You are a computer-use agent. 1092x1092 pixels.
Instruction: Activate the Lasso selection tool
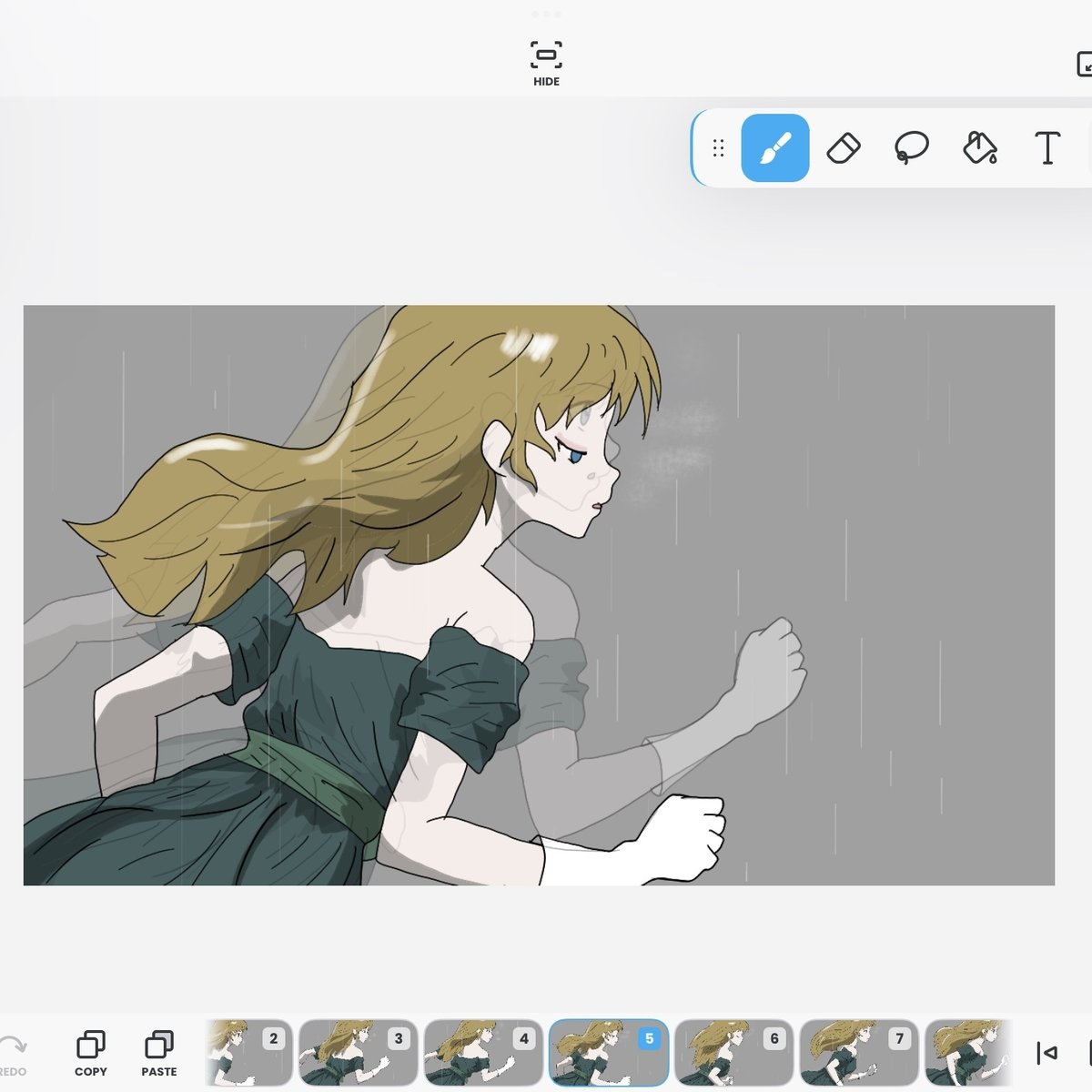[913, 147]
